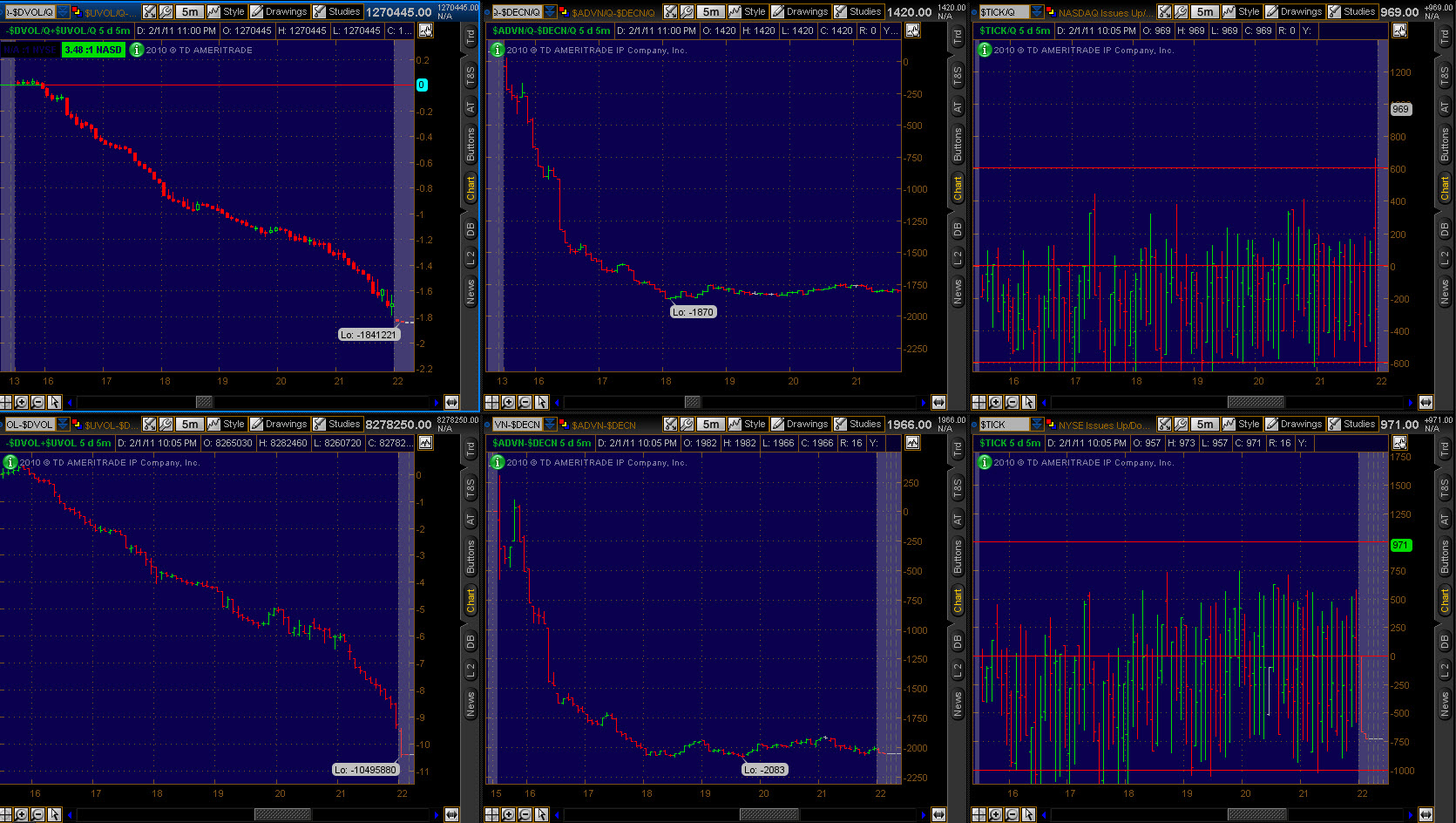
Task: Open News side tab beside $TICK/Q chart
Action: pos(1445,291)
